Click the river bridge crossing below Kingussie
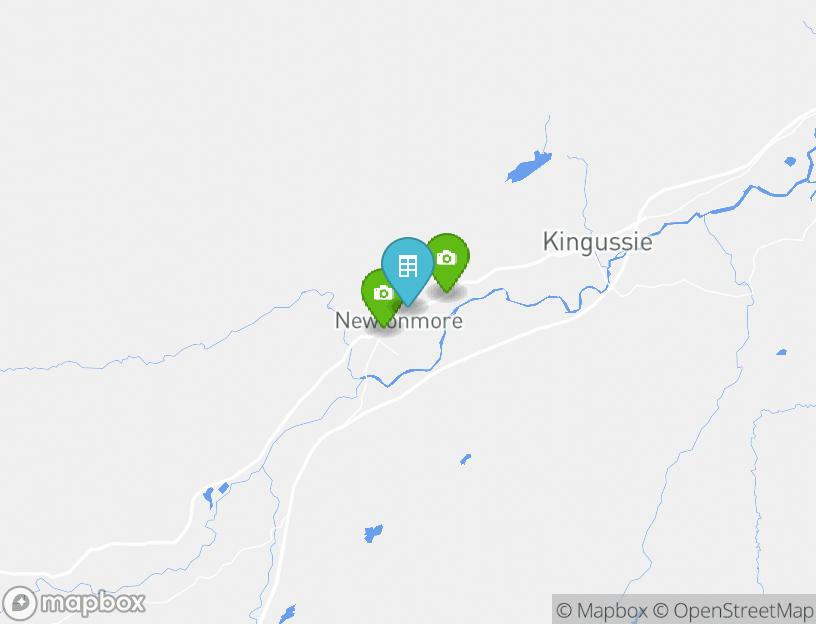Viewport: 816px width, 624px height. 607,285
